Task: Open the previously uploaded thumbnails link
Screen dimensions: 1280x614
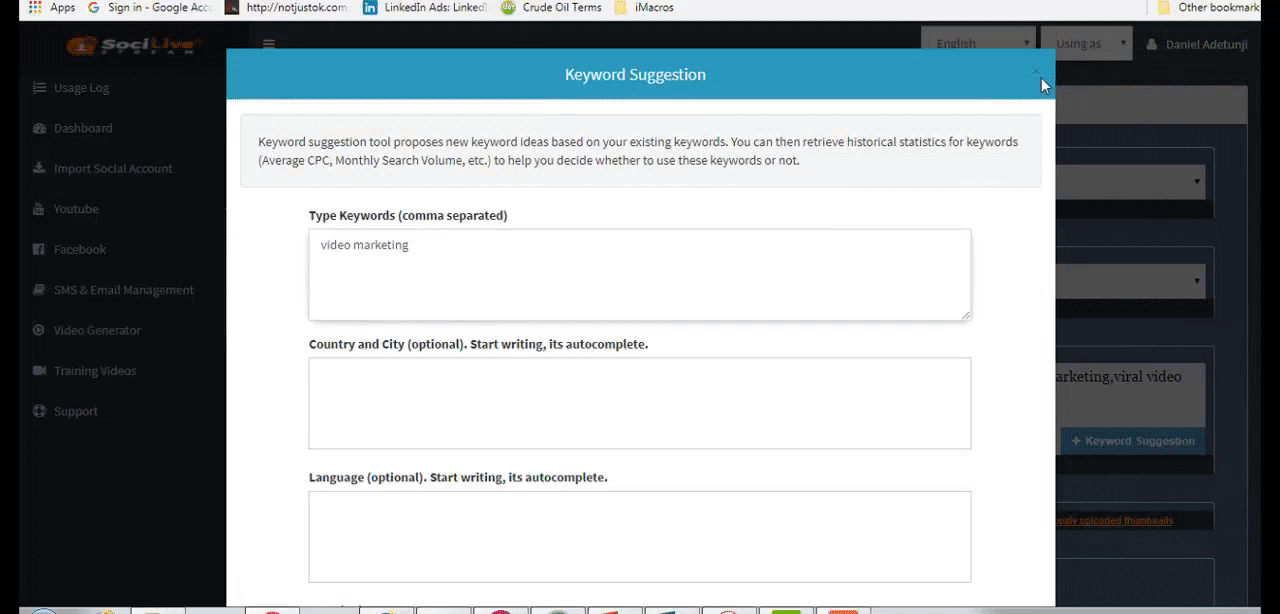Action: (1113, 520)
